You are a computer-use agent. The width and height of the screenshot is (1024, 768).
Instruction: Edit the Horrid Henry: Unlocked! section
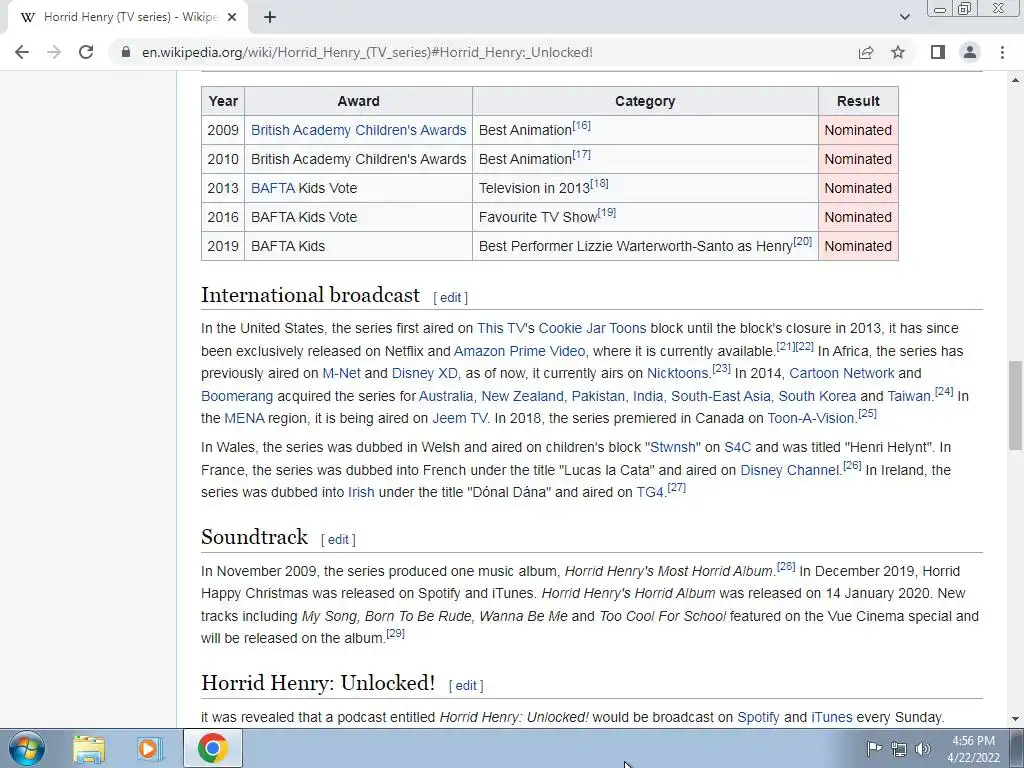(466, 685)
